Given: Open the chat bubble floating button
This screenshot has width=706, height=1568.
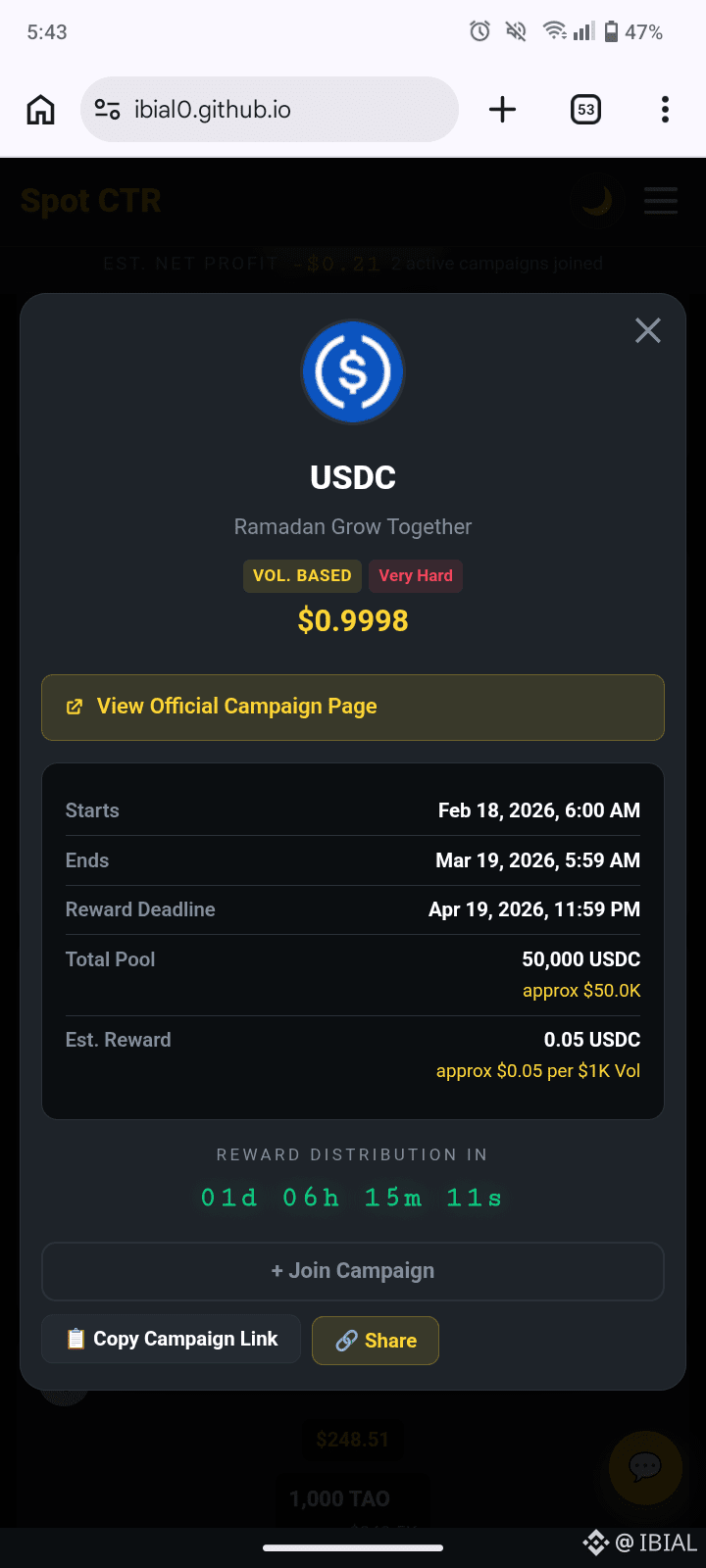Looking at the screenshot, I should [645, 1467].
